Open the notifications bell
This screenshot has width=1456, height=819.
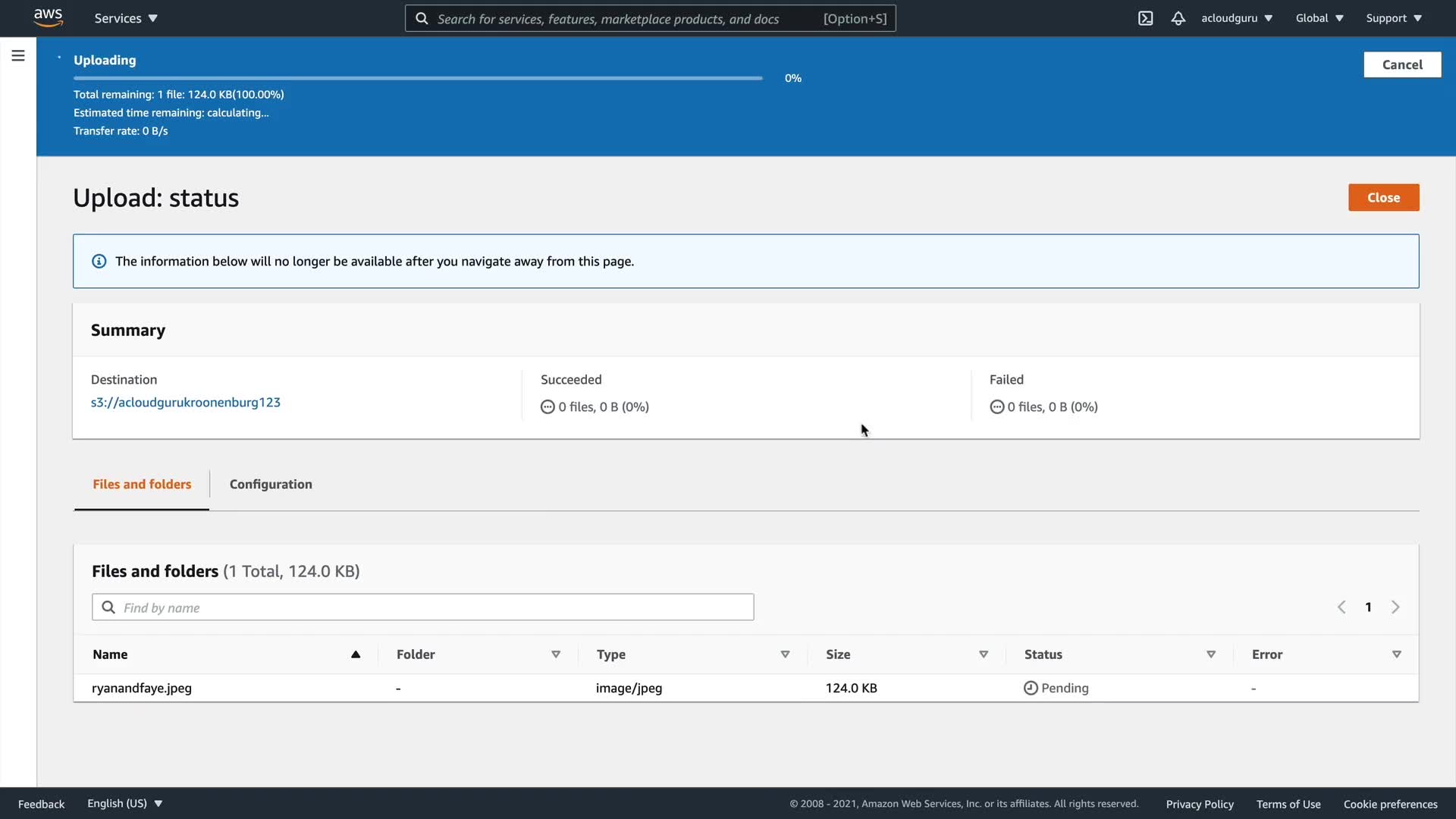[1178, 18]
